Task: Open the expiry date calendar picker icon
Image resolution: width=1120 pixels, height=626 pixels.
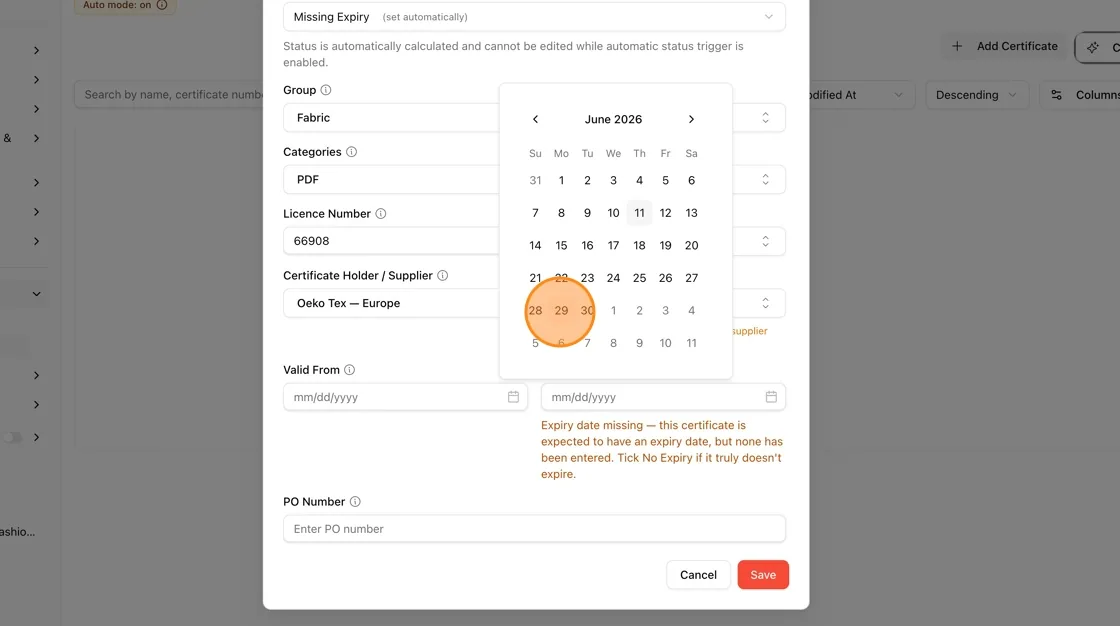Action: 771,397
